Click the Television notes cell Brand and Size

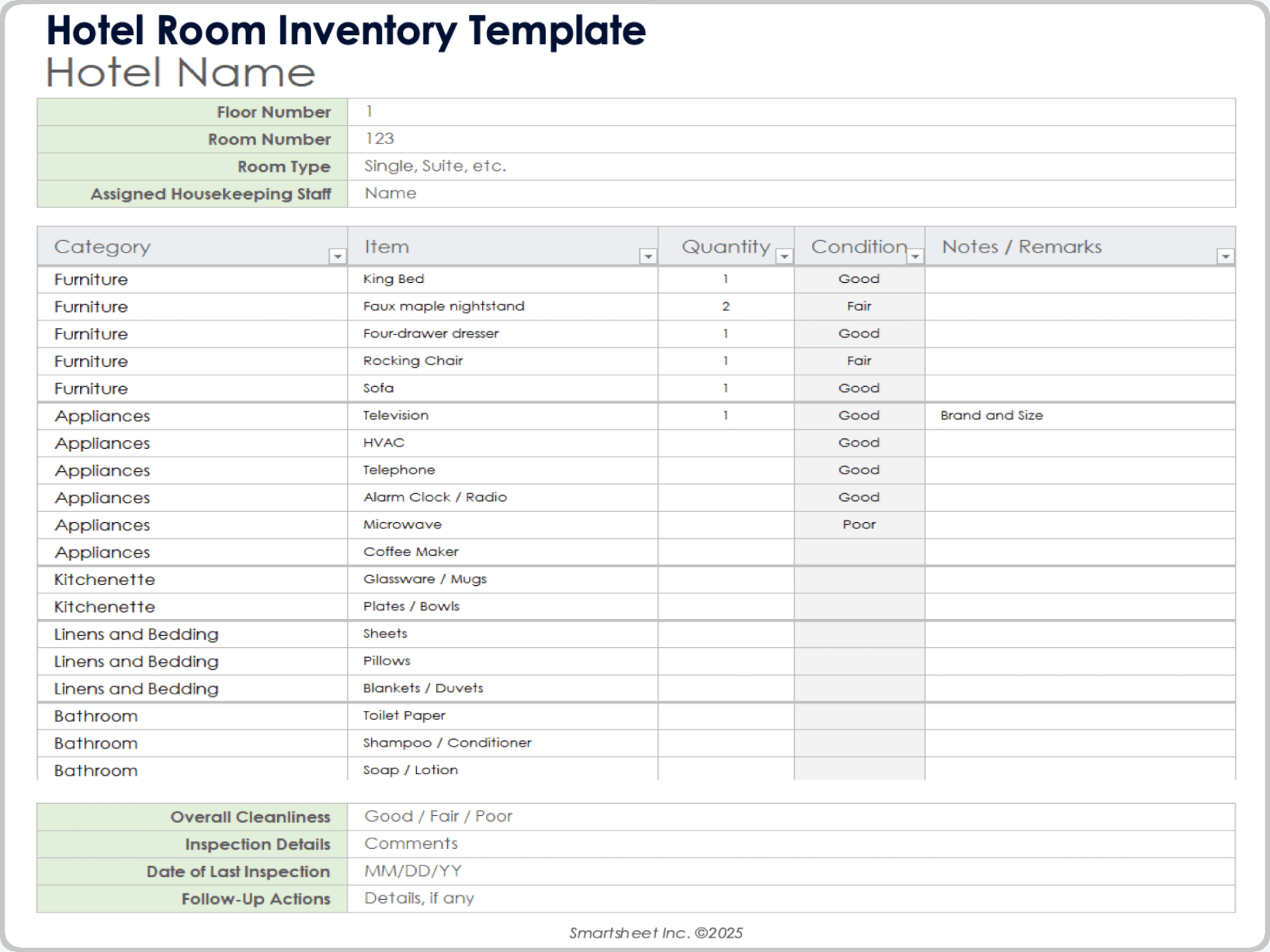(1079, 416)
